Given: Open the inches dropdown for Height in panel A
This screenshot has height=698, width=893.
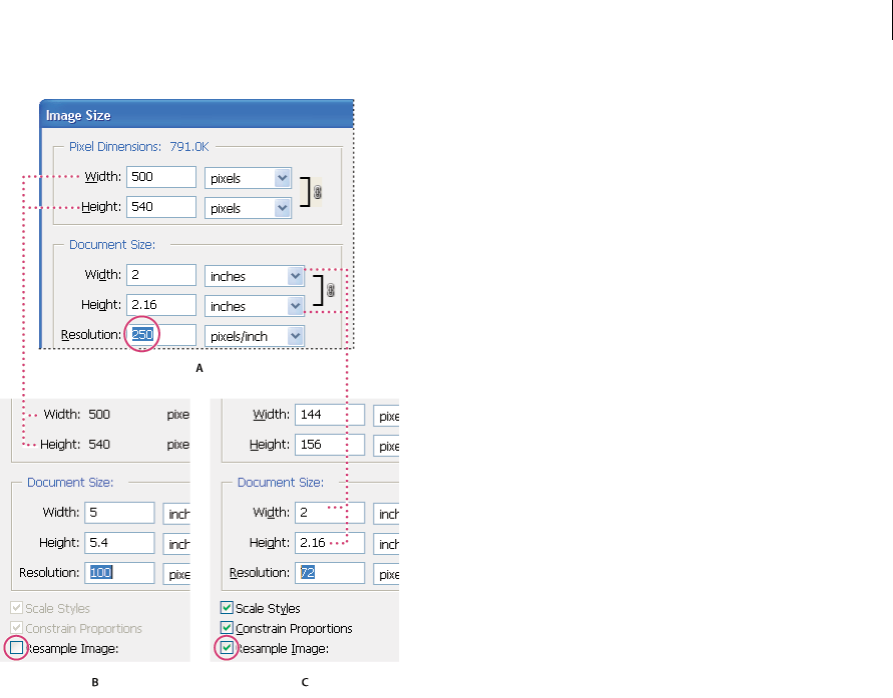Looking at the screenshot, I should [x=255, y=306].
